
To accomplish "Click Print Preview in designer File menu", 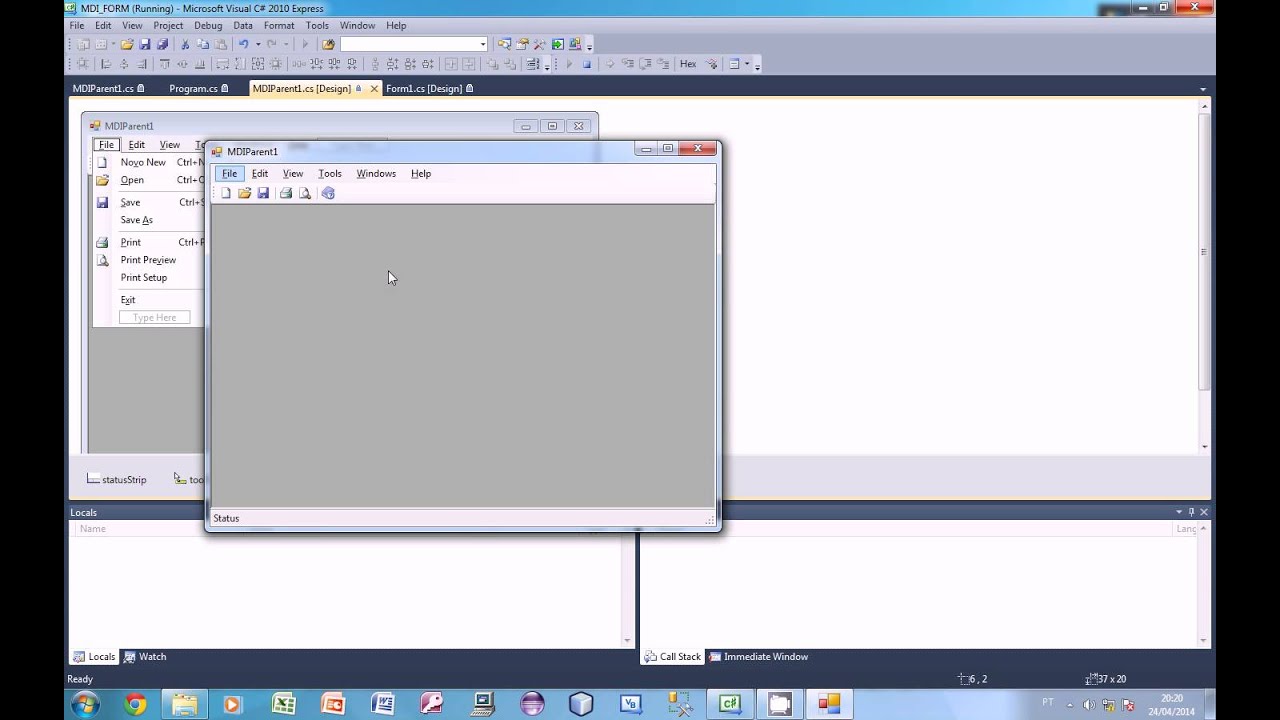I will pos(148,260).
